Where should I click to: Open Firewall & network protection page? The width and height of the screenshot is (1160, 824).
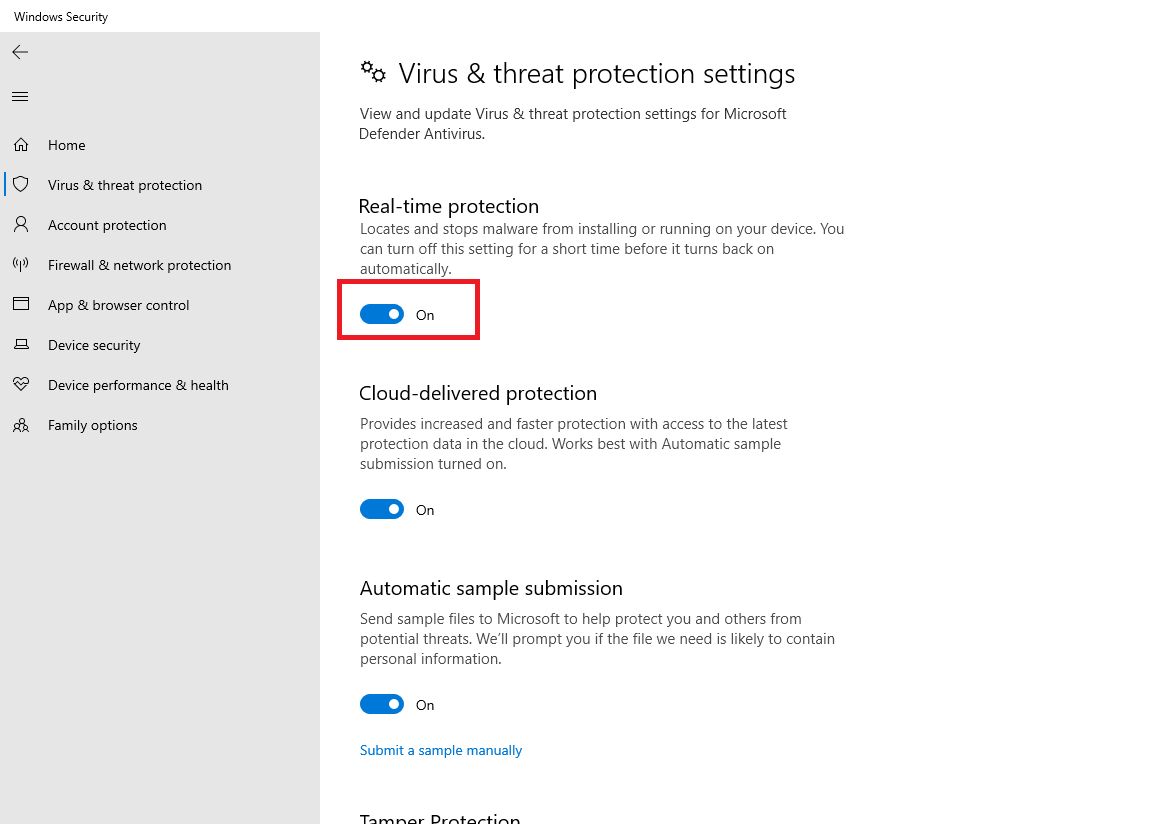coord(140,265)
